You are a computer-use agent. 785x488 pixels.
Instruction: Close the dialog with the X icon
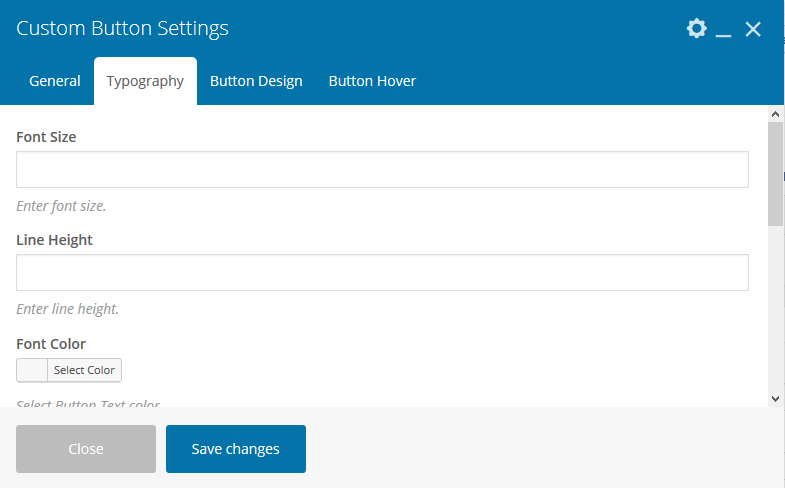pos(753,29)
